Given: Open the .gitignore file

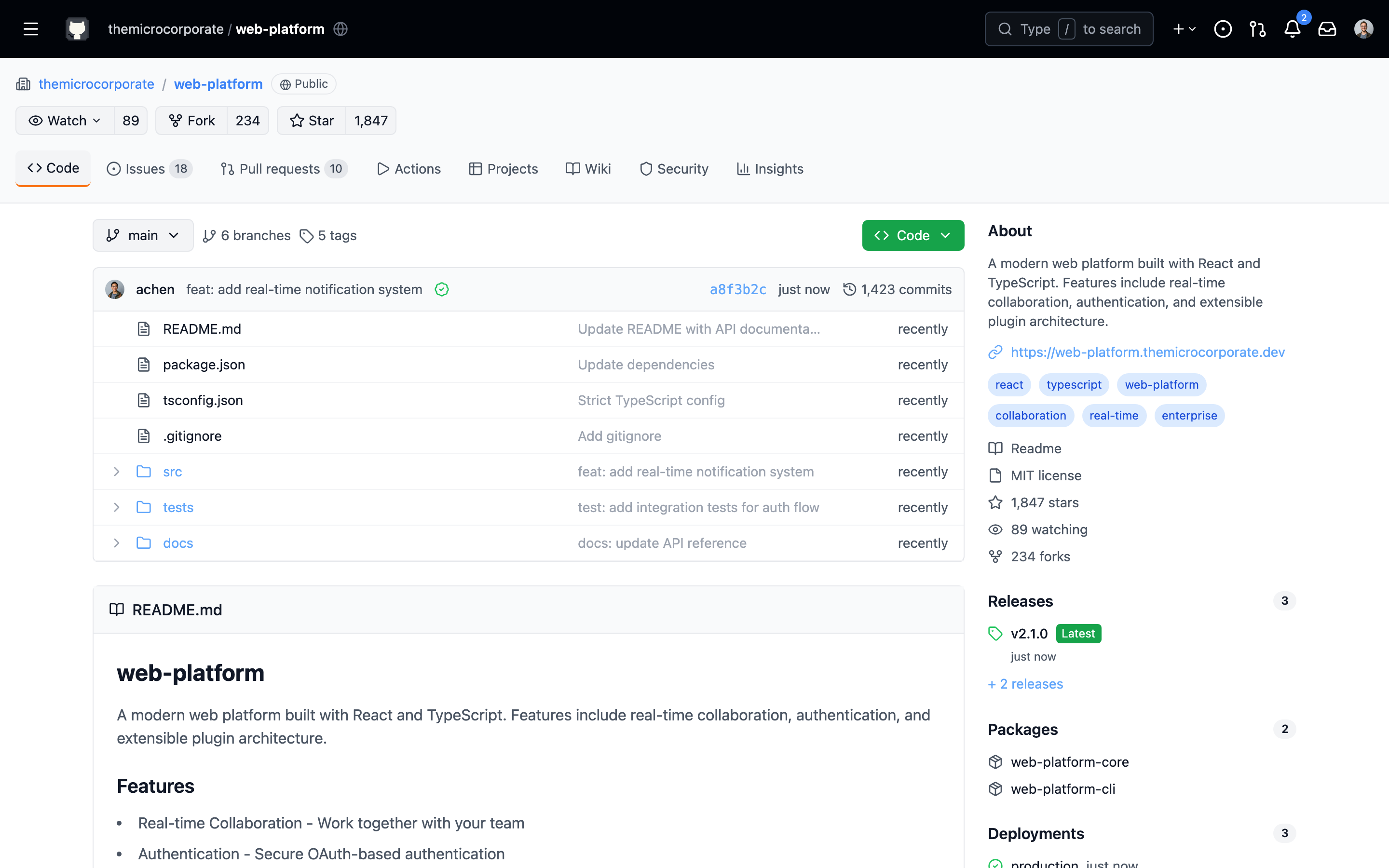Looking at the screenshot, I should click(x=192, y=436).
